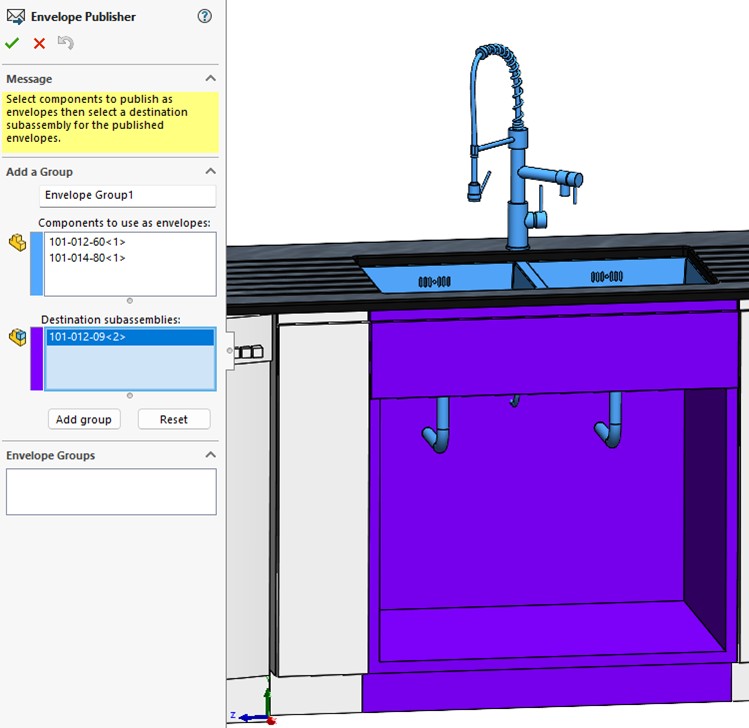Collapse the Message section
749x728 pixels.
(210, 79)
